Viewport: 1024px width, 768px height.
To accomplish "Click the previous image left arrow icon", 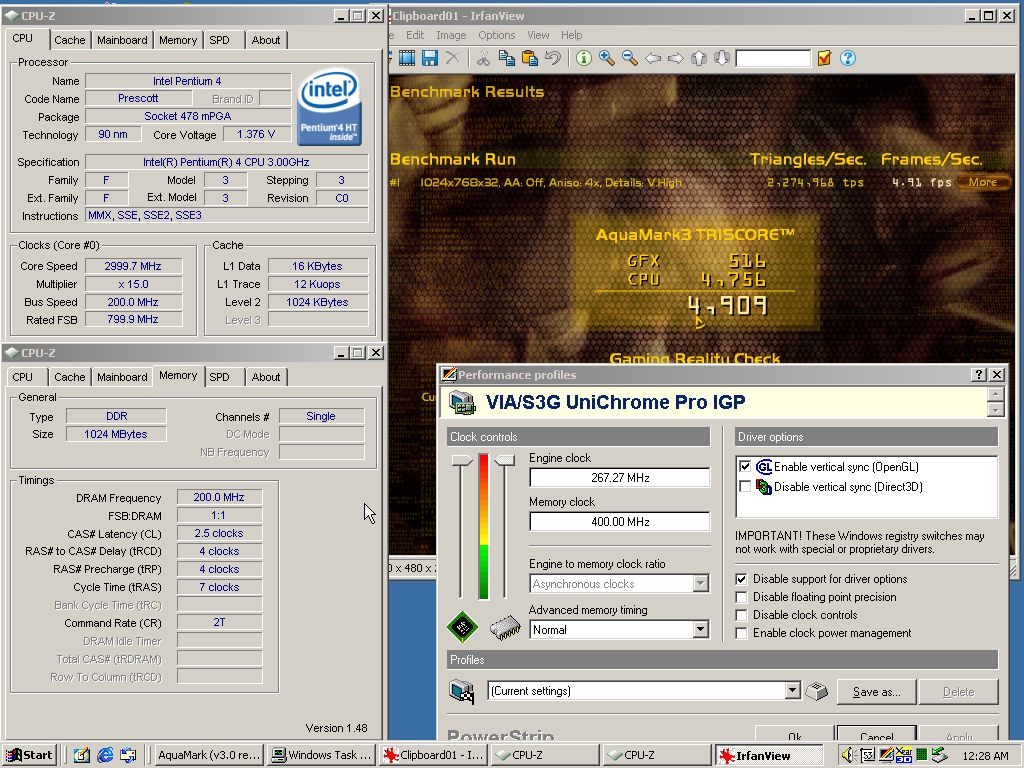I will pos(652,58).
